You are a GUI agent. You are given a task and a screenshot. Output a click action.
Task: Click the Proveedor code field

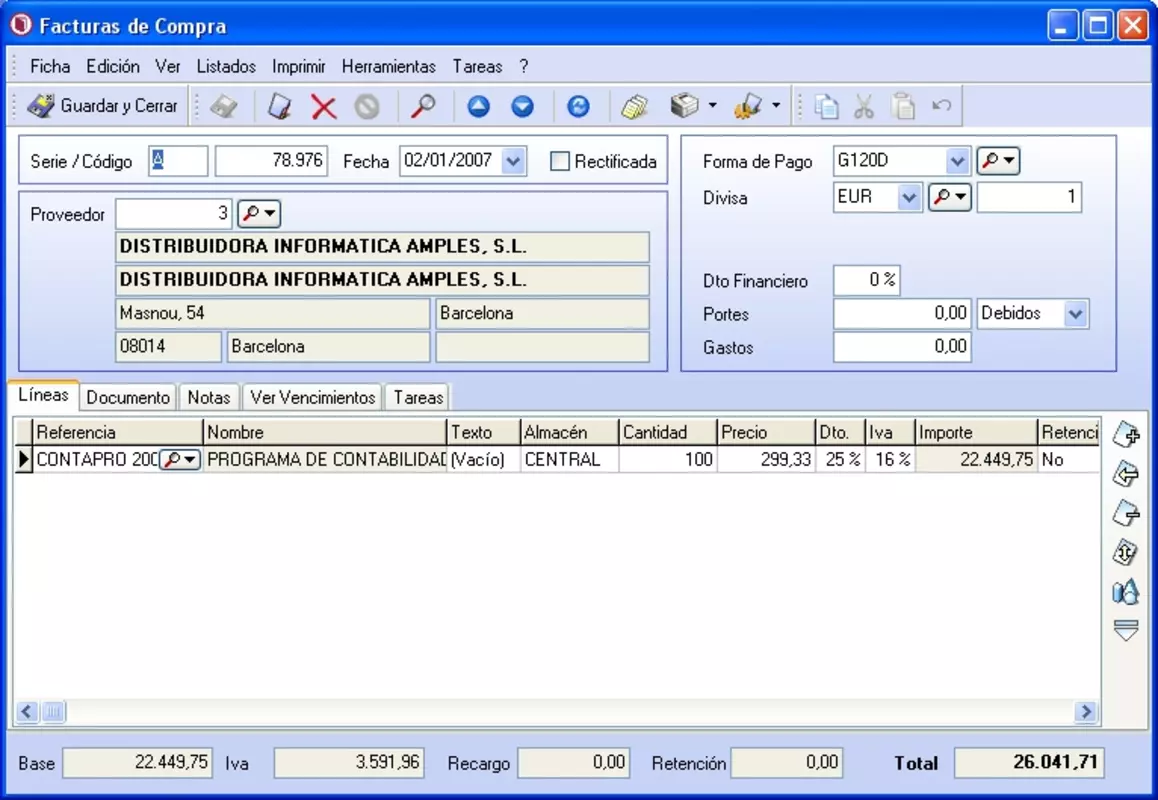tap(174, 214)
